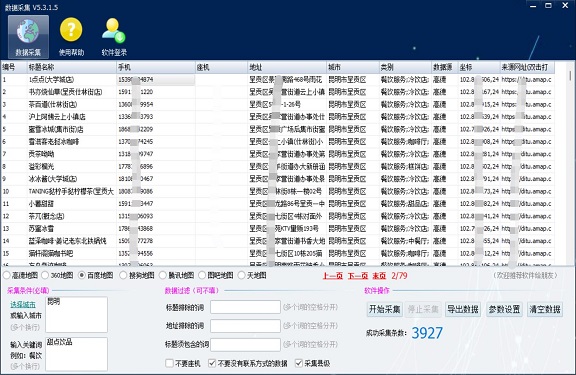Select row 冰冰酱(大学城店)
The height and width of the screenshot is (375, 576).
[278, 179]
